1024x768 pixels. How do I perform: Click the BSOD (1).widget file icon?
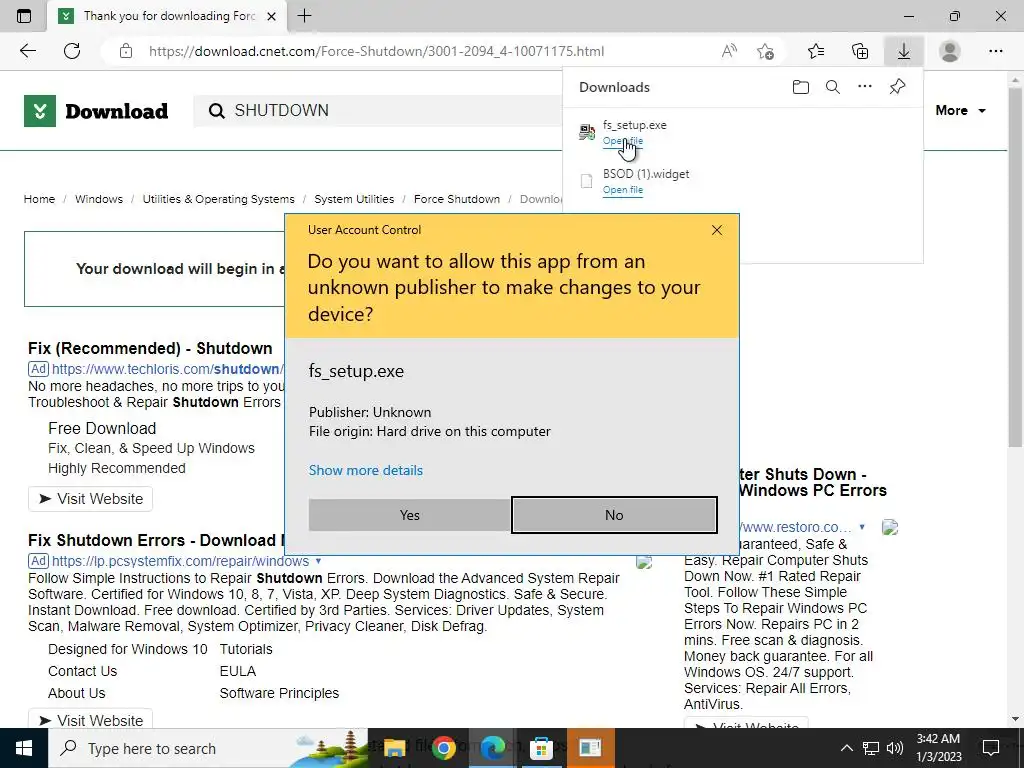[586, 181]
